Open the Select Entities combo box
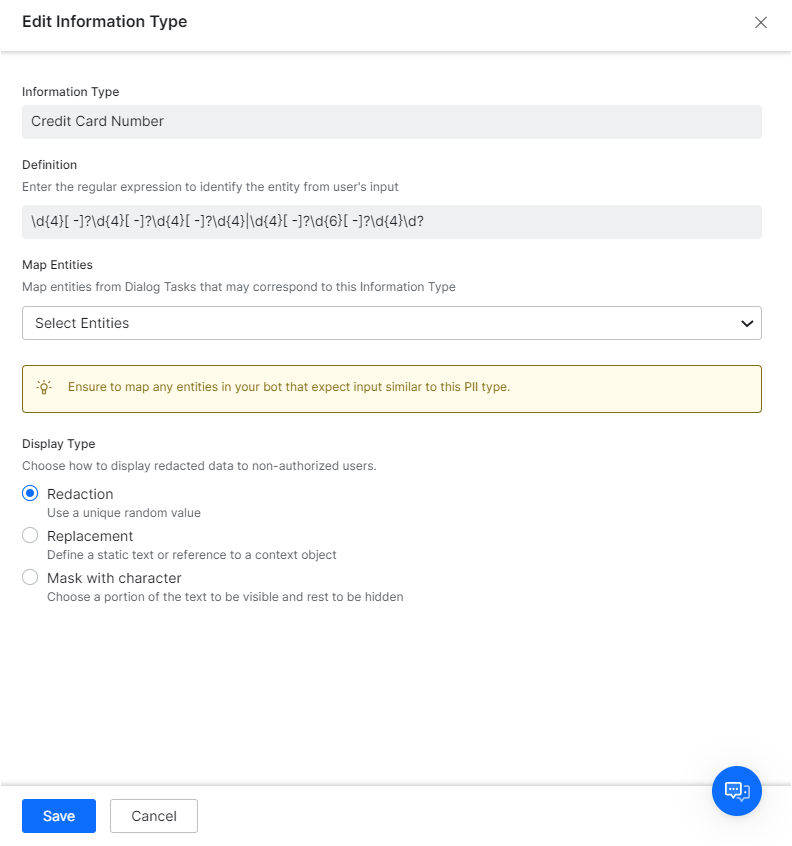 click(392, 323)
